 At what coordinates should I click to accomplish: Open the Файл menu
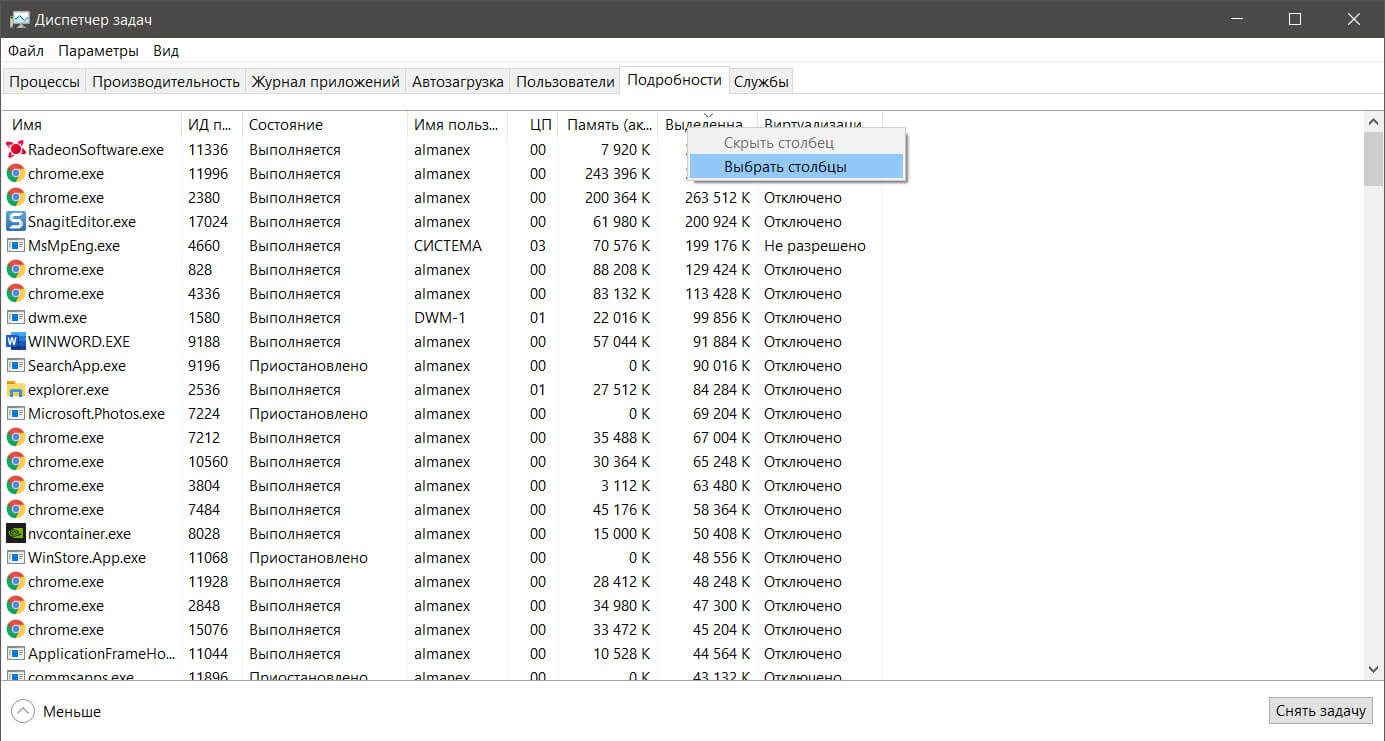click(26, 51)
